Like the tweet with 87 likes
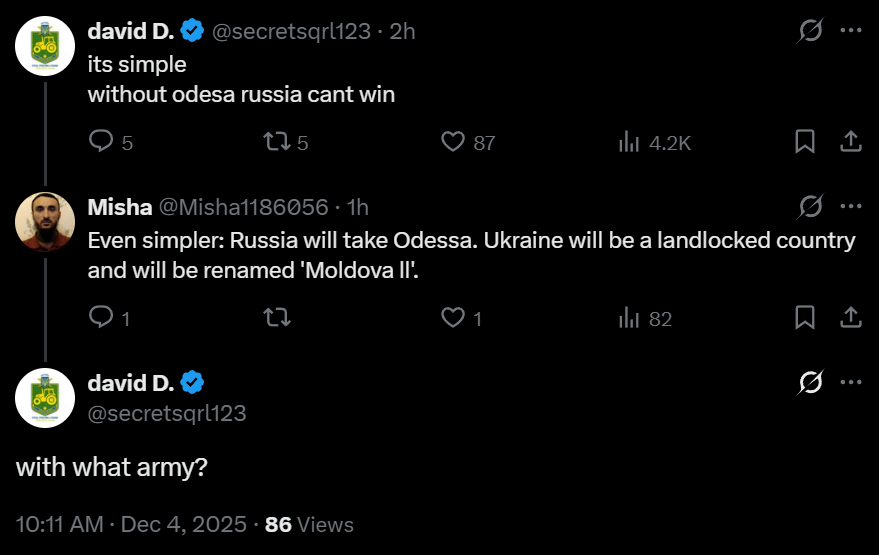 coord(468,142)
